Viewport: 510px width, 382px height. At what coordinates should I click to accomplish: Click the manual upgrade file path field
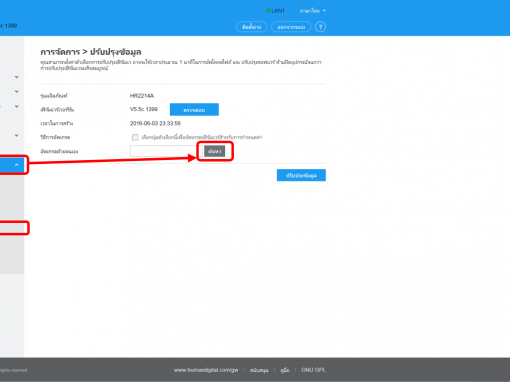pyautogui.click(x=164, y=151)
